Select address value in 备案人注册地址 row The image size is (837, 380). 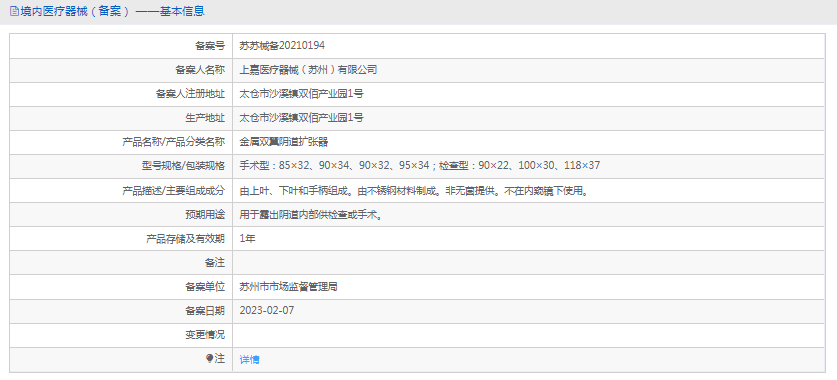pyautogui.click(x=302, y=94)
